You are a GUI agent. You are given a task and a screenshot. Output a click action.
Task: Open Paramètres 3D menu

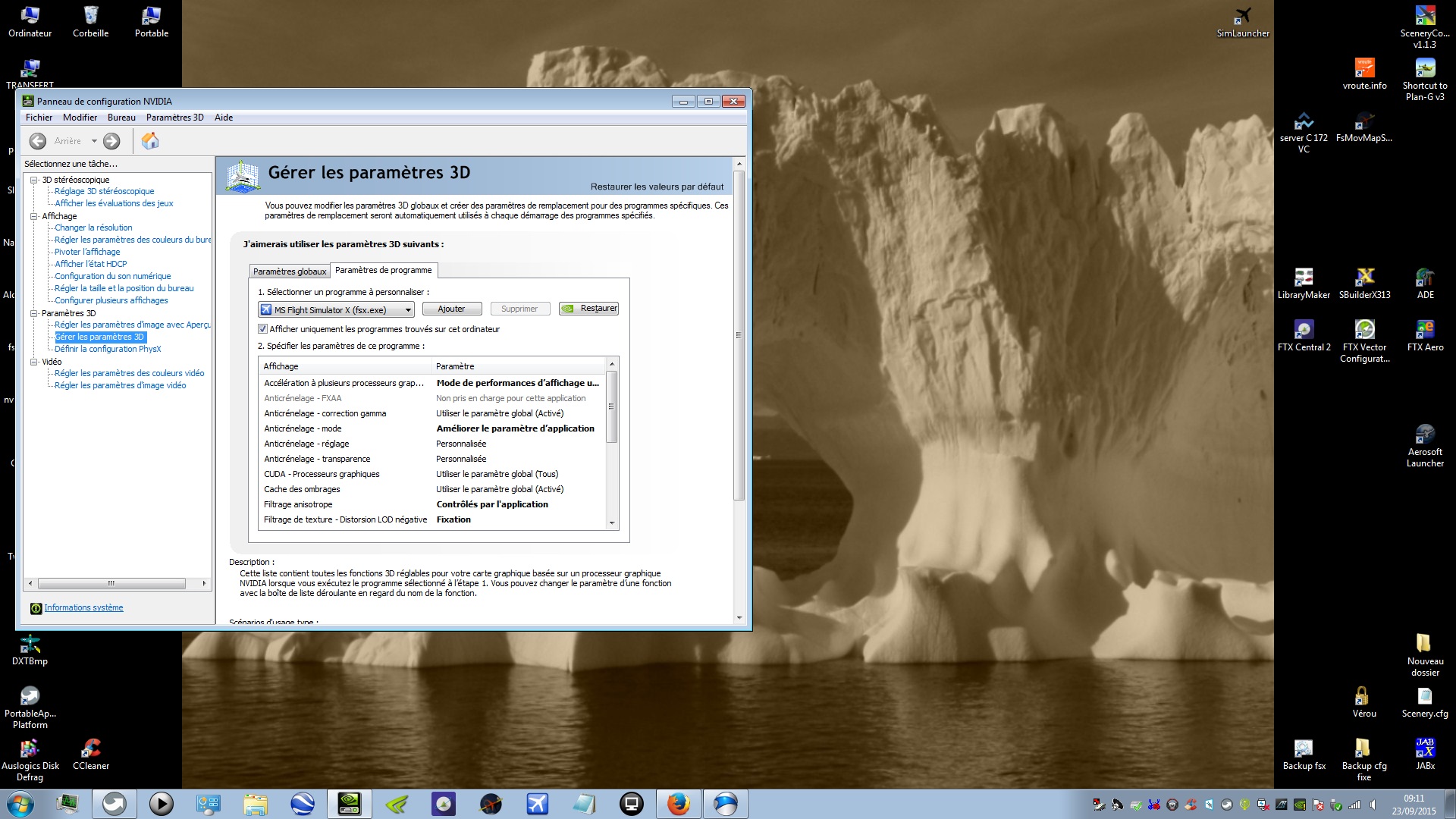(x=173, y=117)
